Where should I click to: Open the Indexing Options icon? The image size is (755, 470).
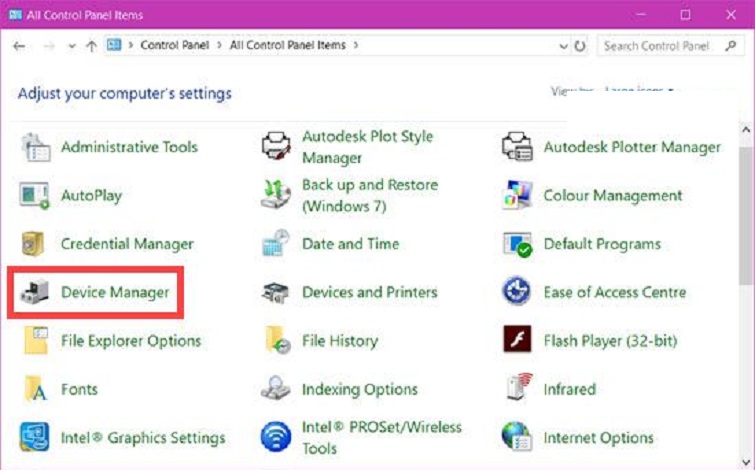276,388
